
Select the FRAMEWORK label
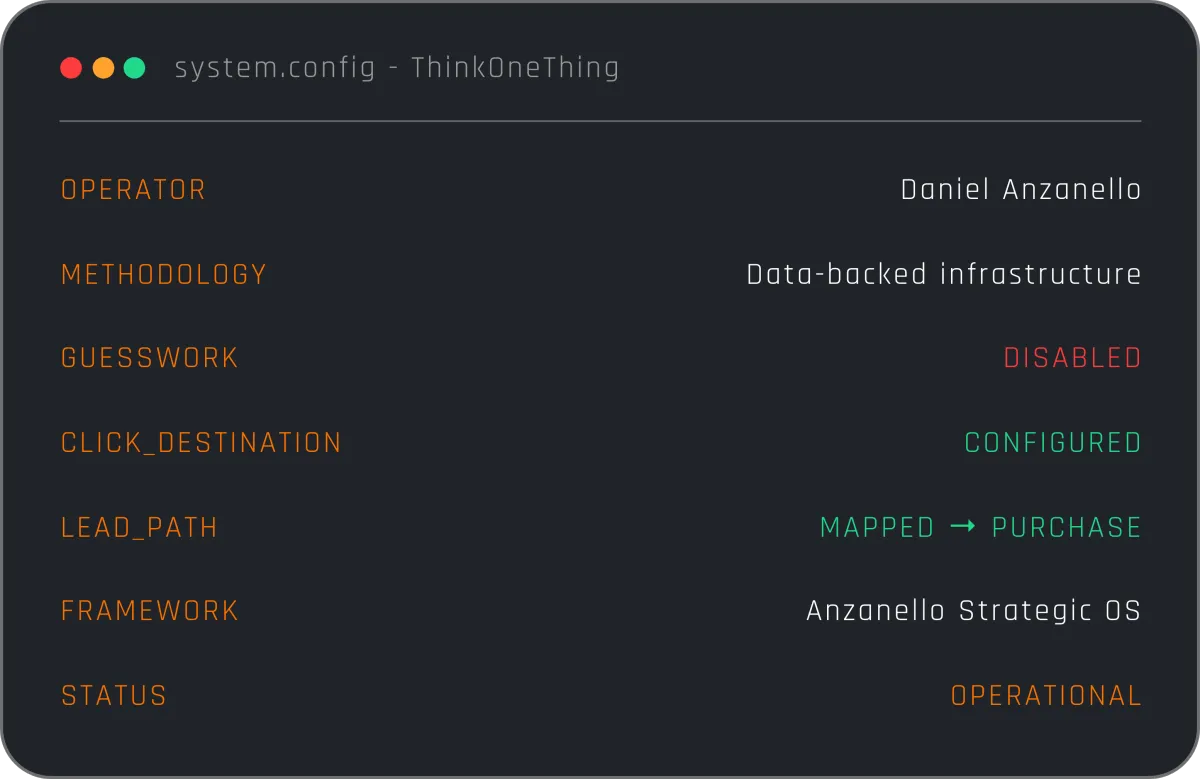(x=150, y=611)
